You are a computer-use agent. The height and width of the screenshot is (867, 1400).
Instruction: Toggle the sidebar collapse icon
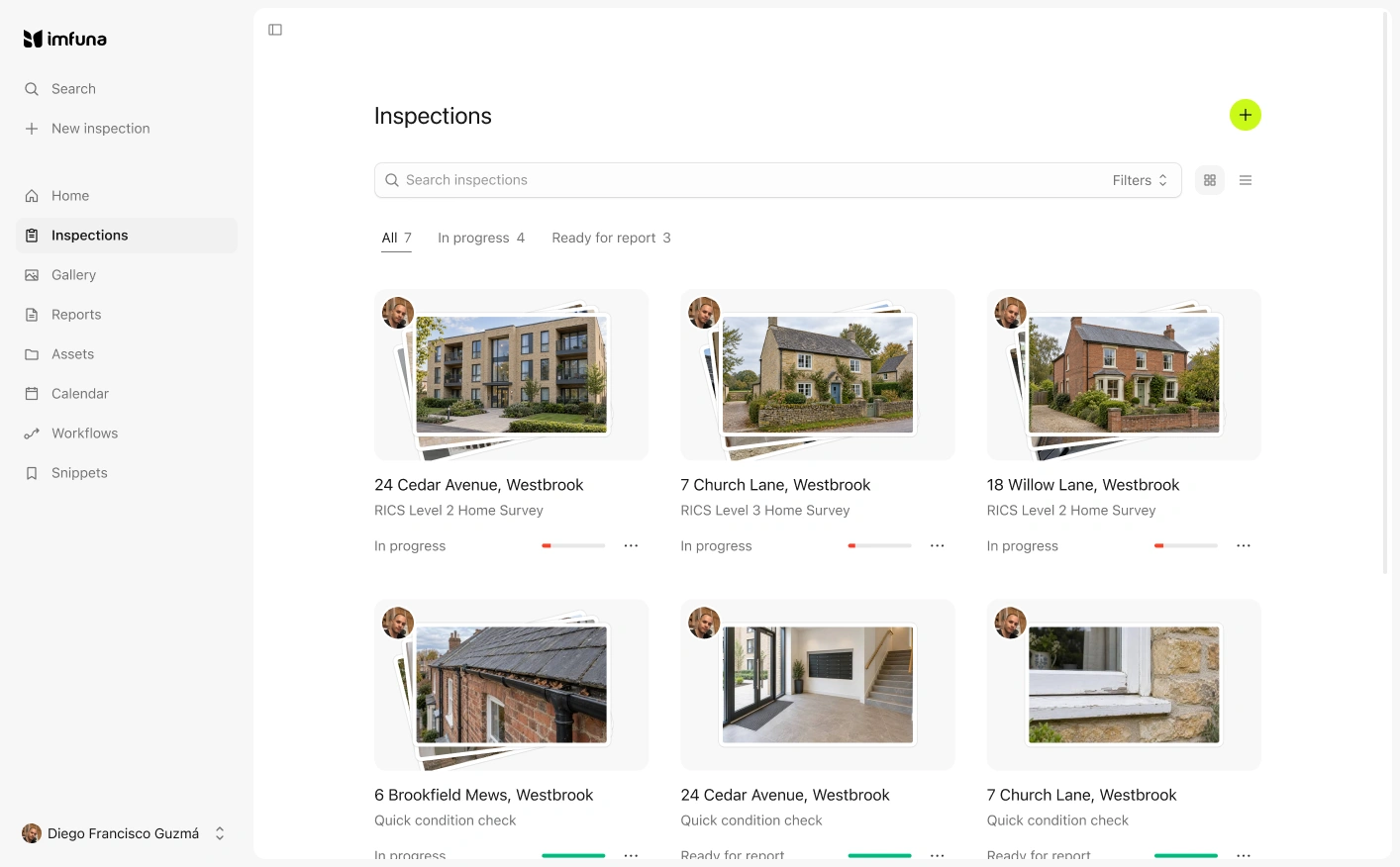tap(275, 30)
